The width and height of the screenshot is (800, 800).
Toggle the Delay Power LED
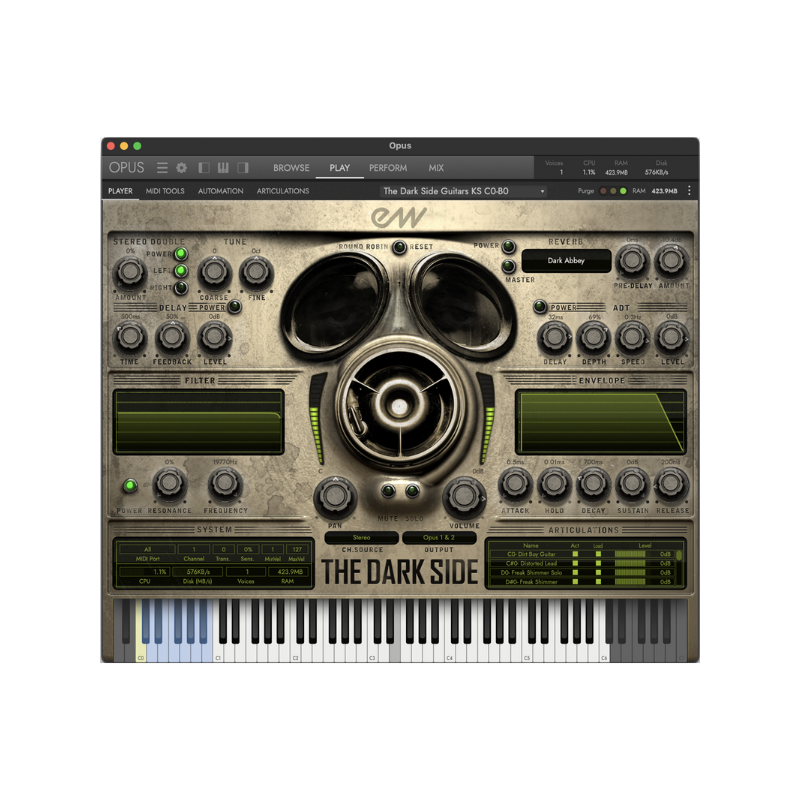(x=234, y=307)
